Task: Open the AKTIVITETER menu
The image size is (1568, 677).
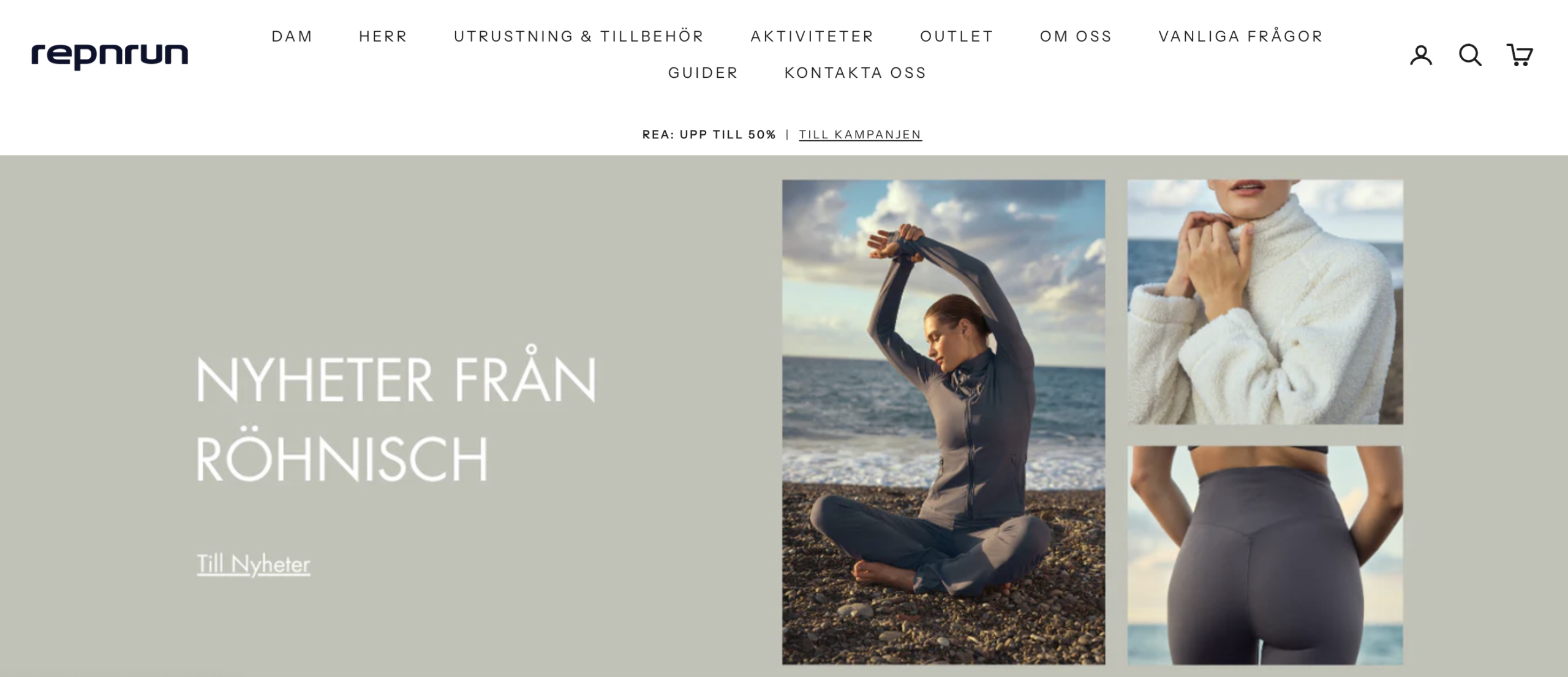Action: click(812, 36)
